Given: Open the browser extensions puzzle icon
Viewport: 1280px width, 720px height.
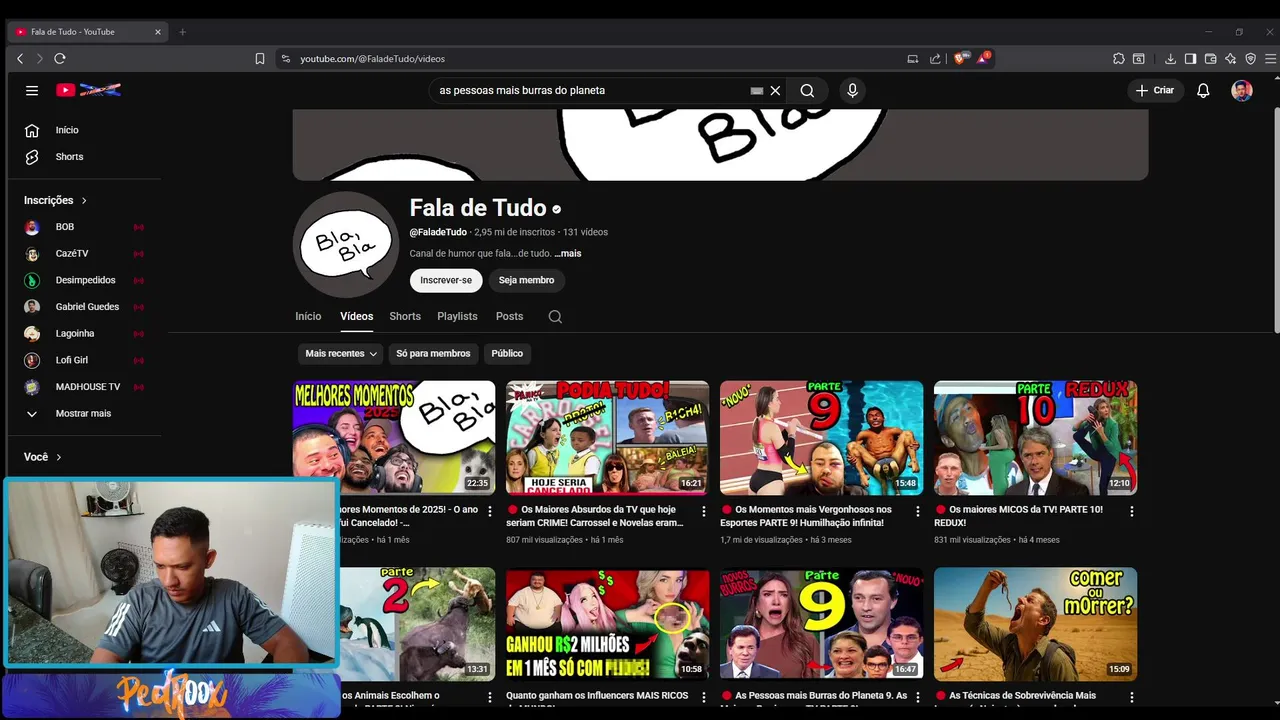Looking at the screenshot, I should [1119, 59].
